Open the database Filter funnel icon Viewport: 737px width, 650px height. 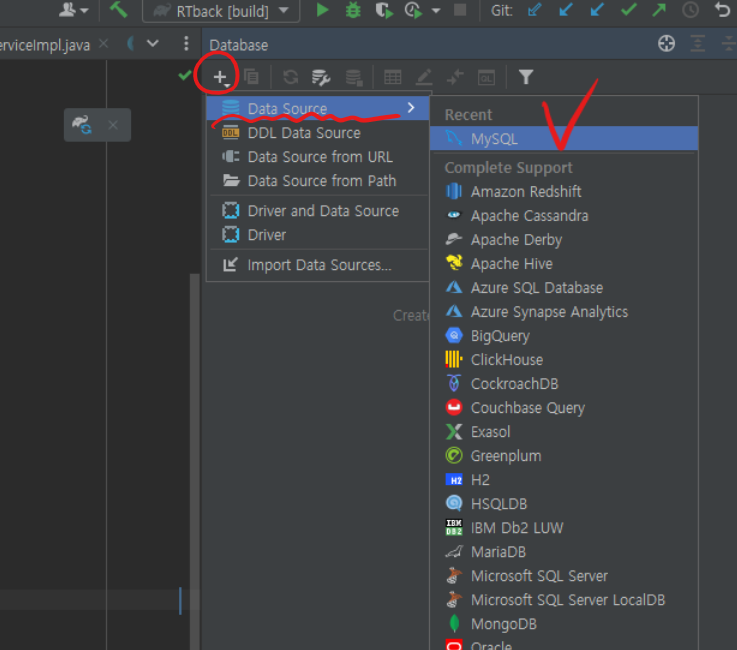525,77
